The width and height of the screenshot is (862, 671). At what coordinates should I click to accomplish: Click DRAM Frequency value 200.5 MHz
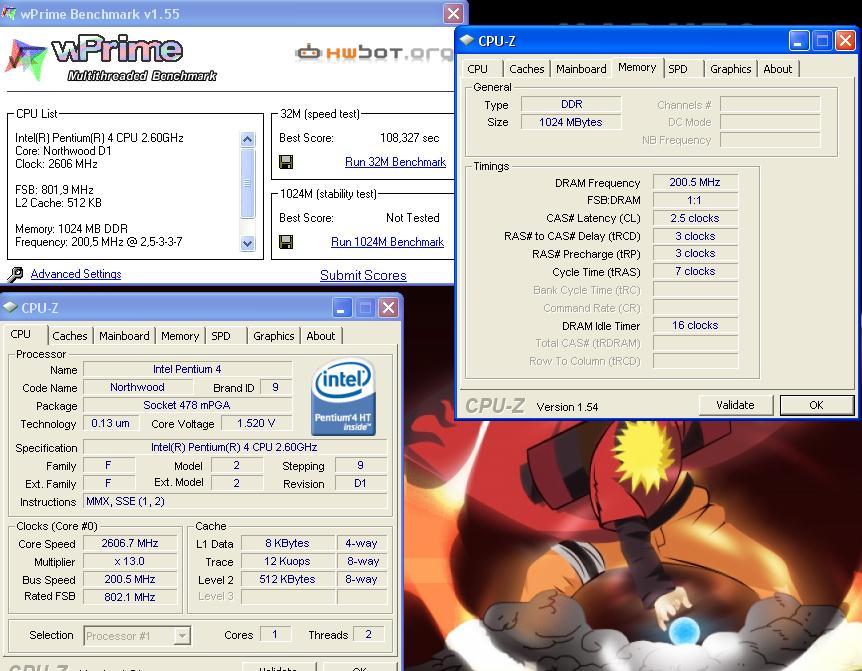[695, 182]
